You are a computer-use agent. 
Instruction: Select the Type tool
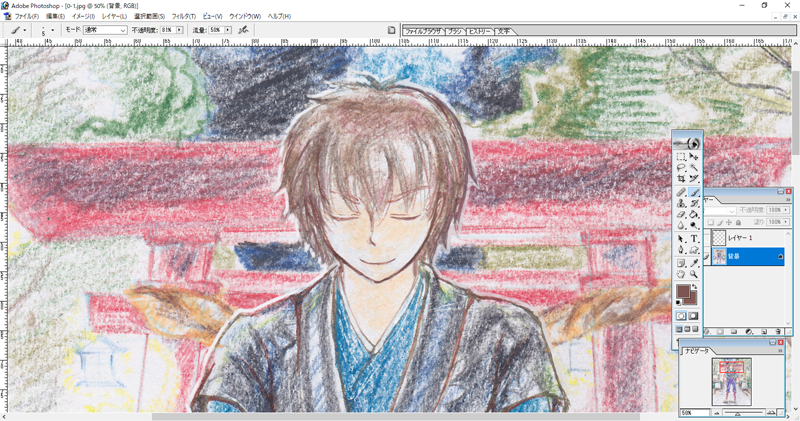(694, 239)
